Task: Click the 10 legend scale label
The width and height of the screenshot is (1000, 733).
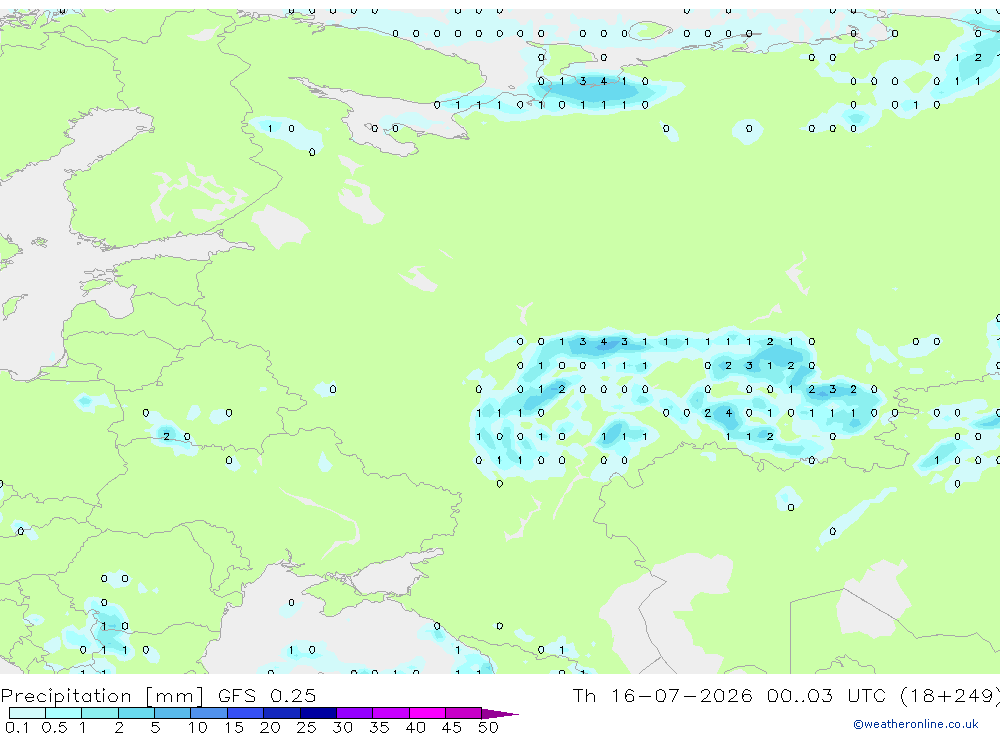Action: coord(198,727)
